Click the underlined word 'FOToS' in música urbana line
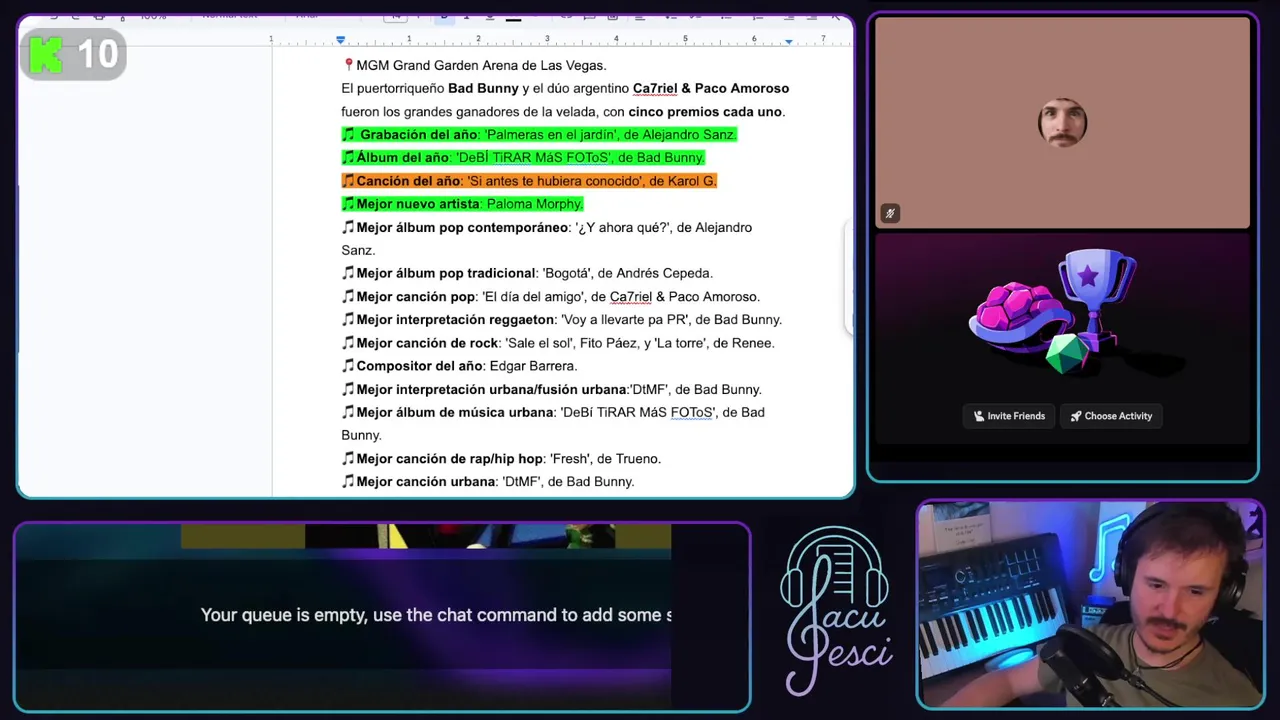This screenshot has height=720, width=1280. coord(692,412)
